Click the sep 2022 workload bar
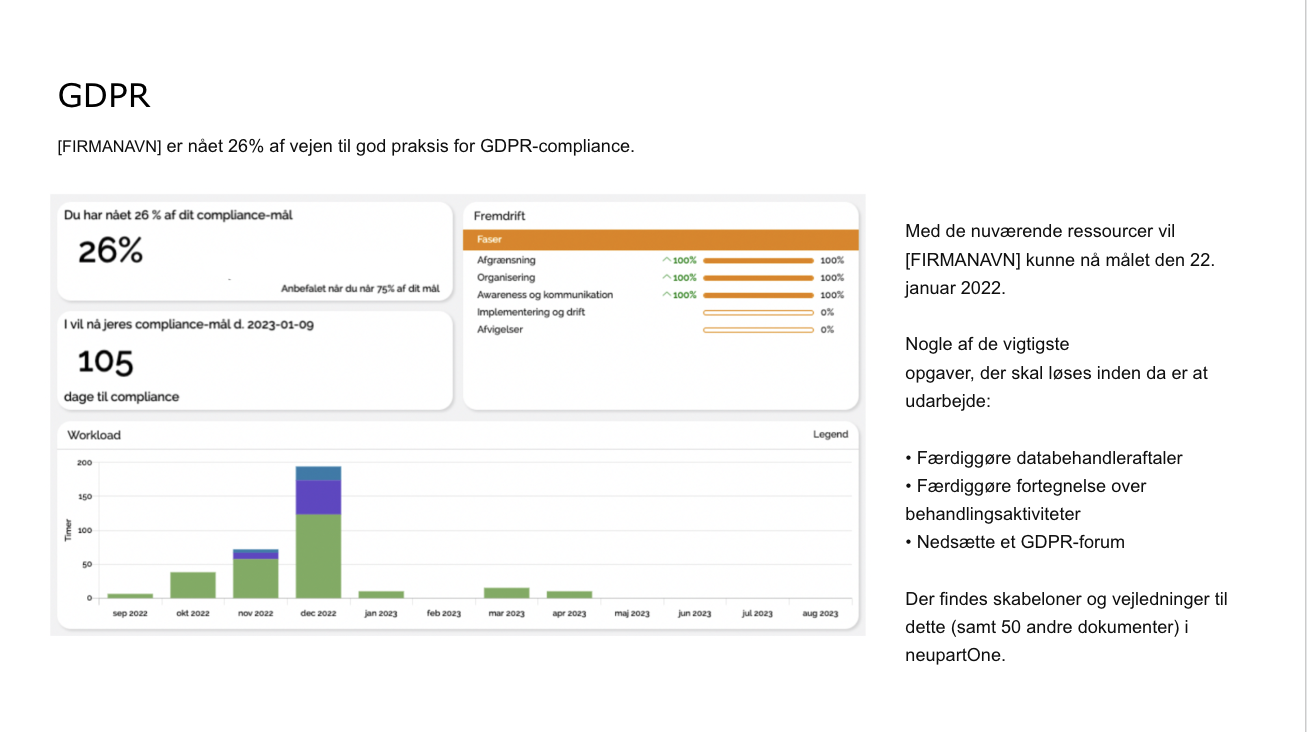This screenshot has width=1307, height=732. tap(130, 596)
